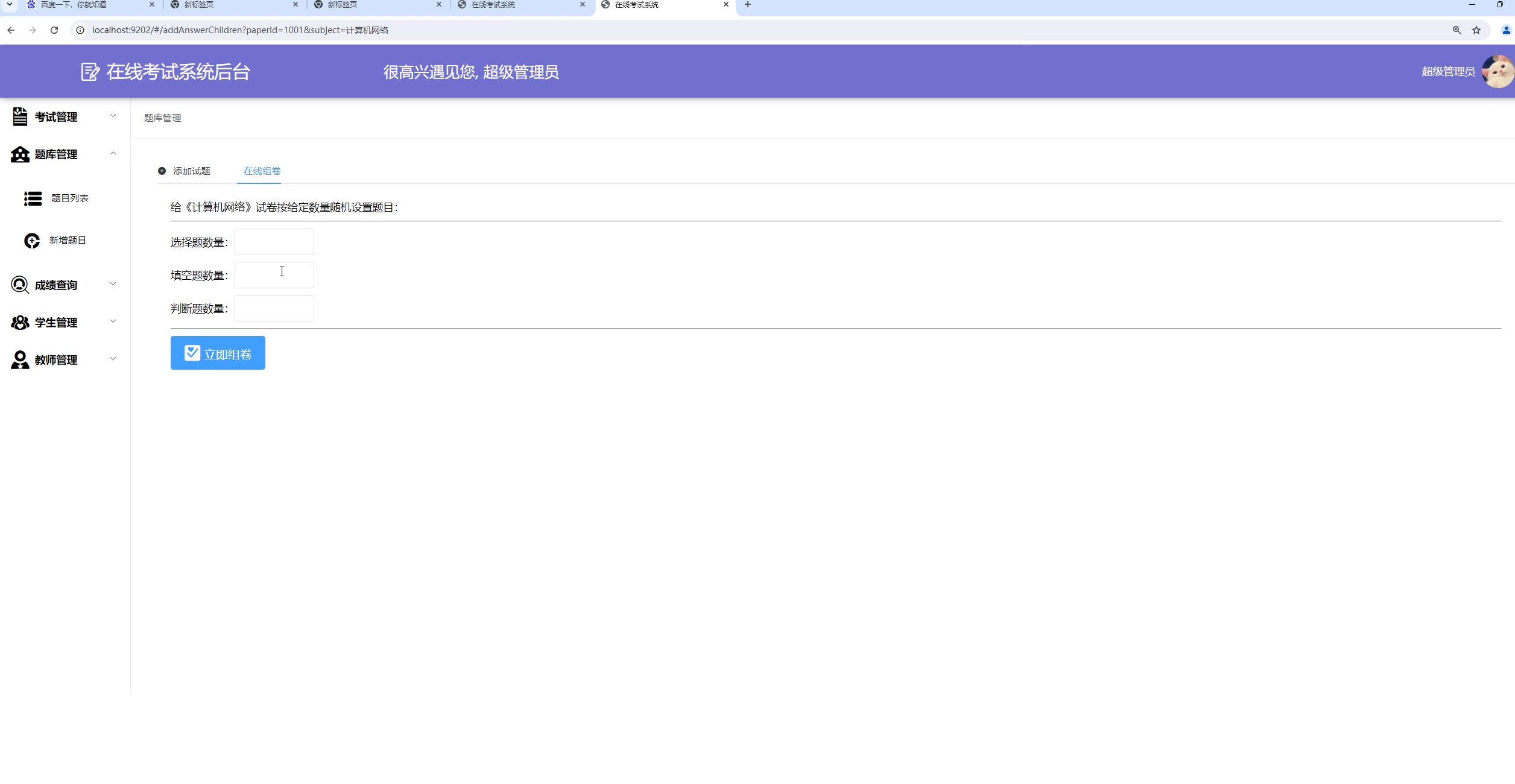Click the score query magnifier icon

point(20,285)
